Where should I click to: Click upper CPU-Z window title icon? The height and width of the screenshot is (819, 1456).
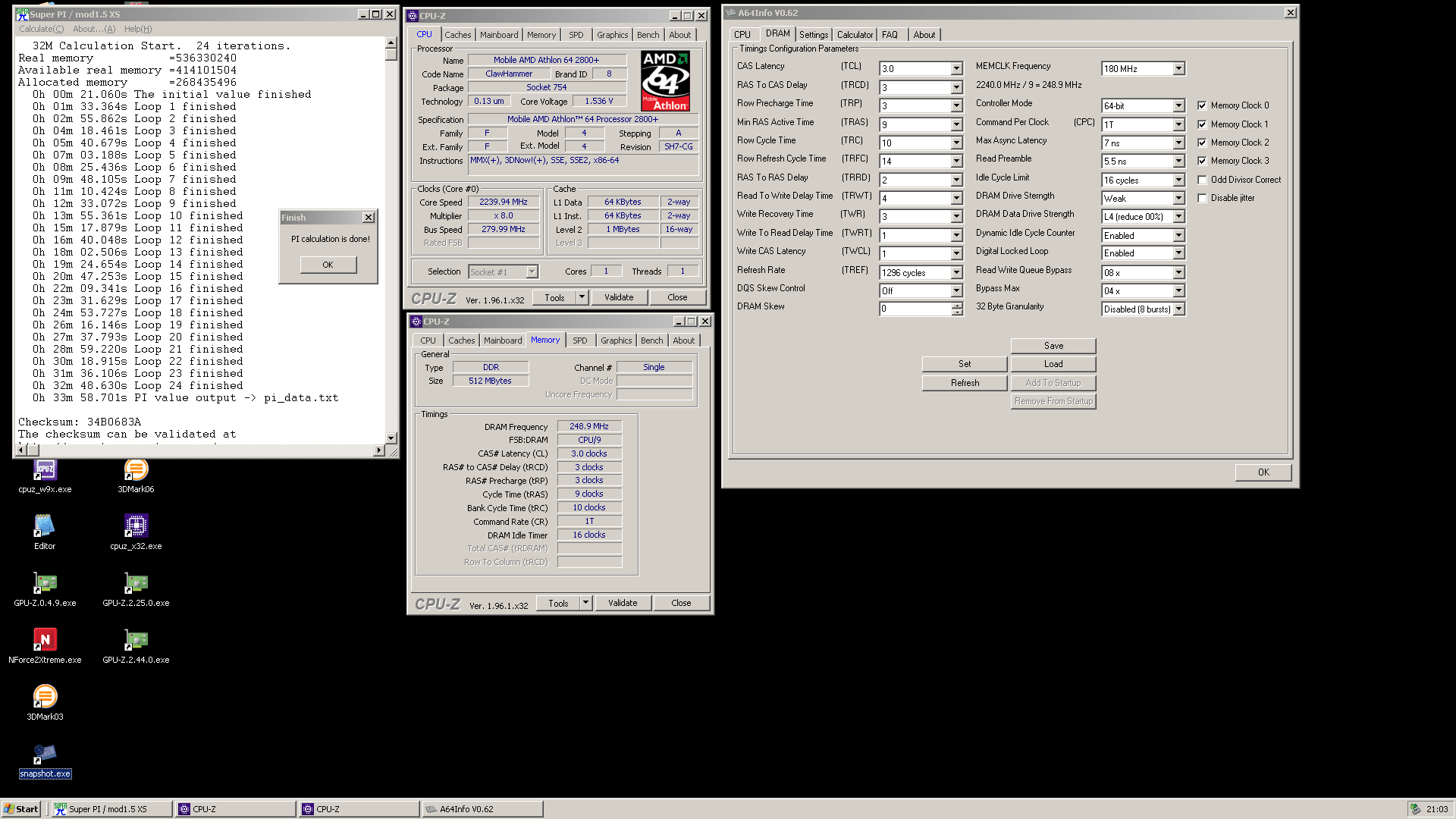(x=413, y=15)
